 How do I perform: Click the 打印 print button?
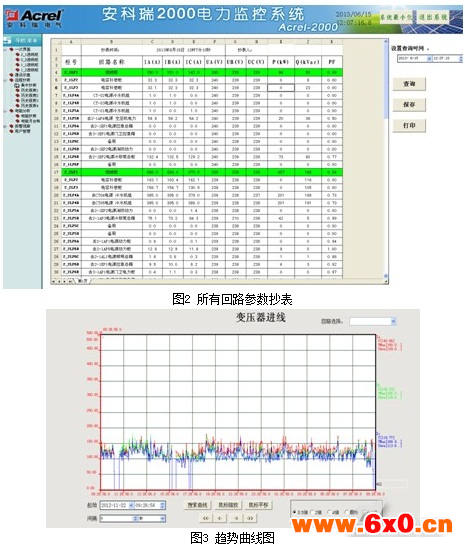pos(409,125)
